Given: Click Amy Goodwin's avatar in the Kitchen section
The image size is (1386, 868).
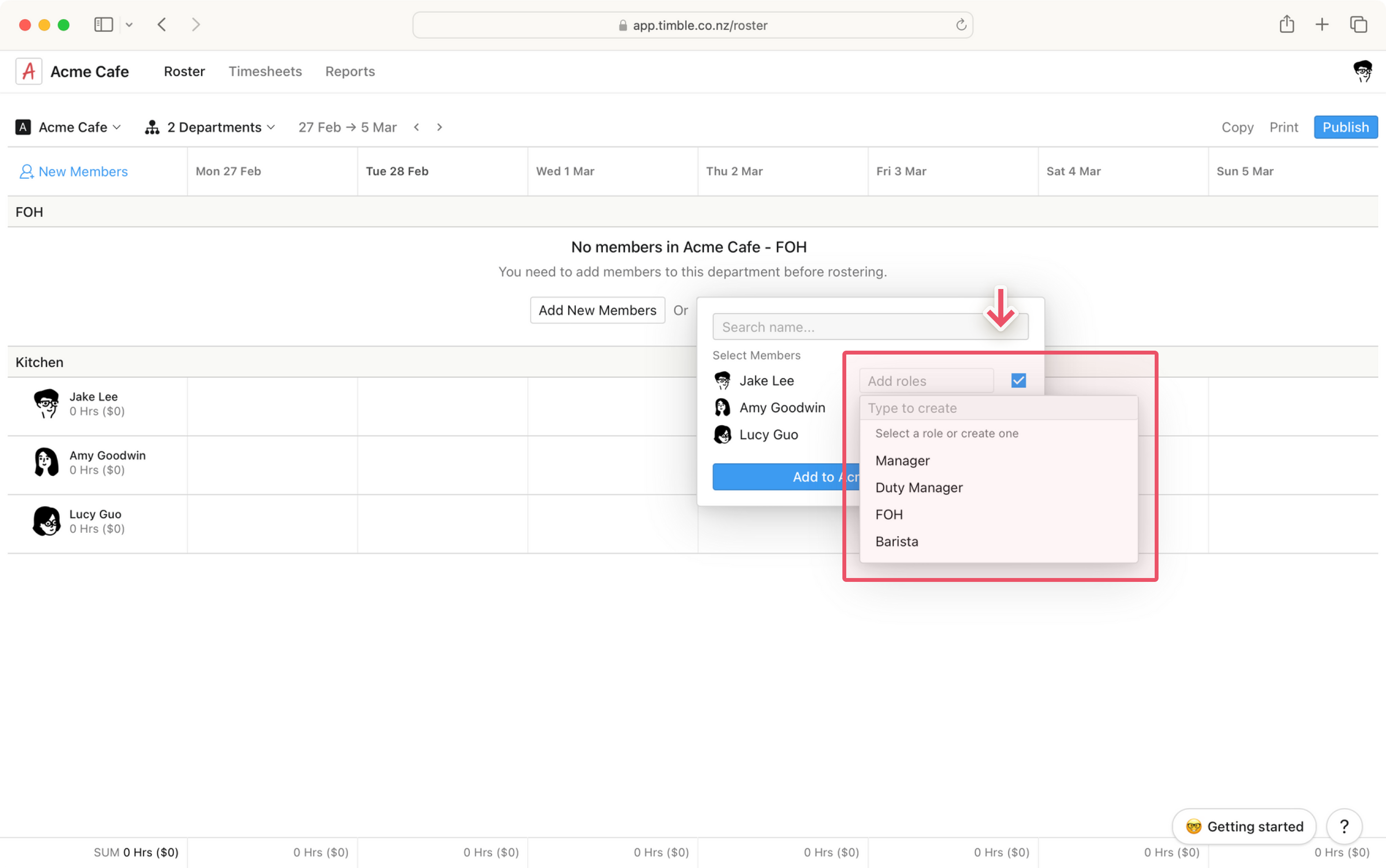Looking at the screenshot, I should 47,462.
